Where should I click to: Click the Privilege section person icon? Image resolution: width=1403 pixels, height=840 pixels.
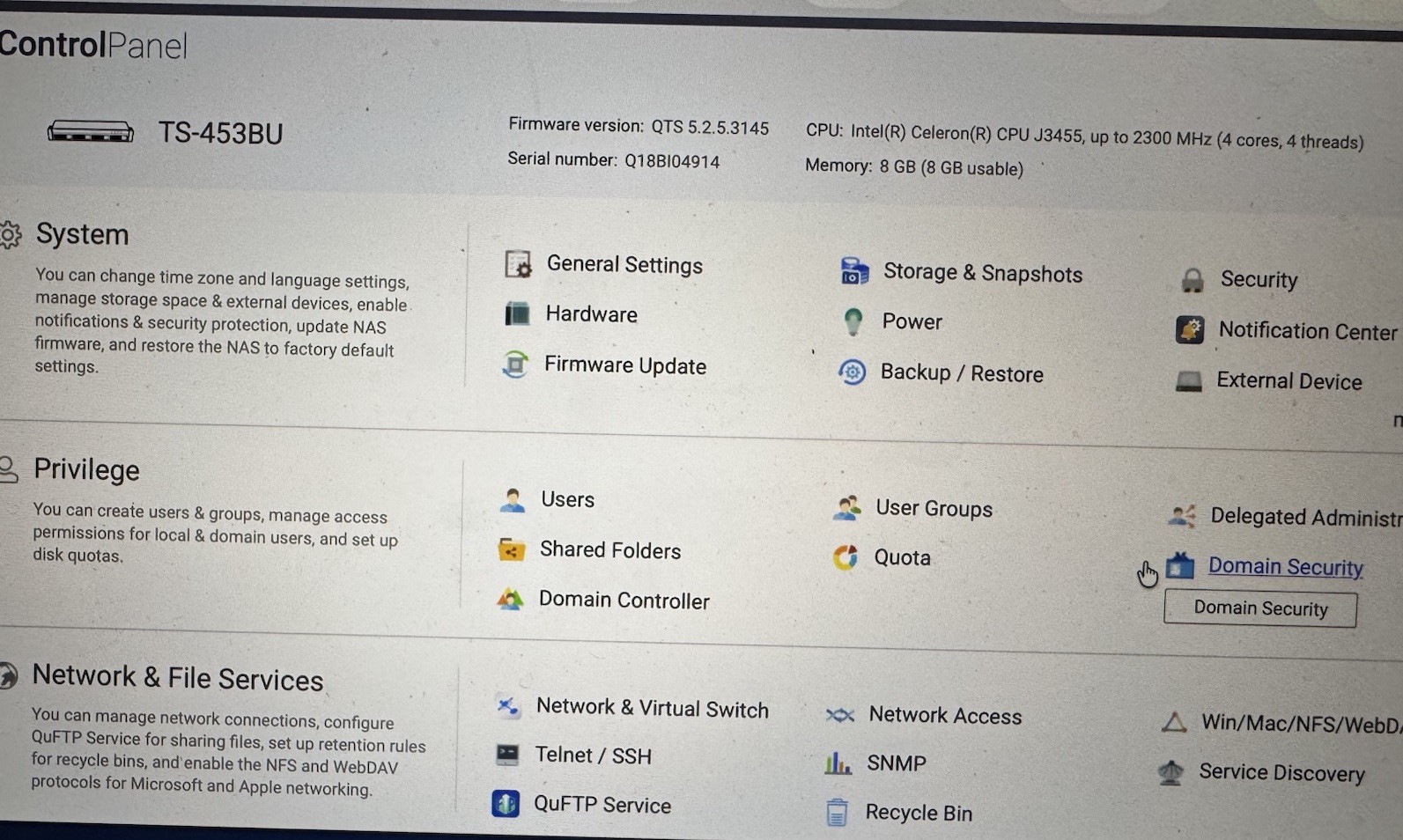[8, 469]
